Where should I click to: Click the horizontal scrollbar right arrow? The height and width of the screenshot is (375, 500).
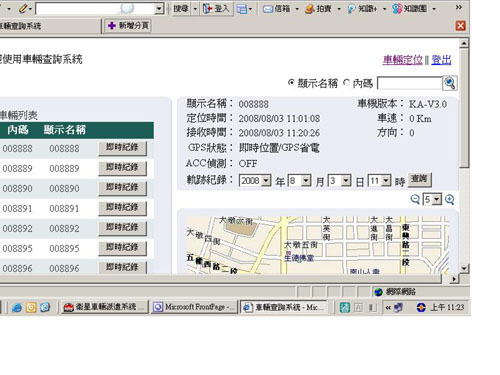453,279
